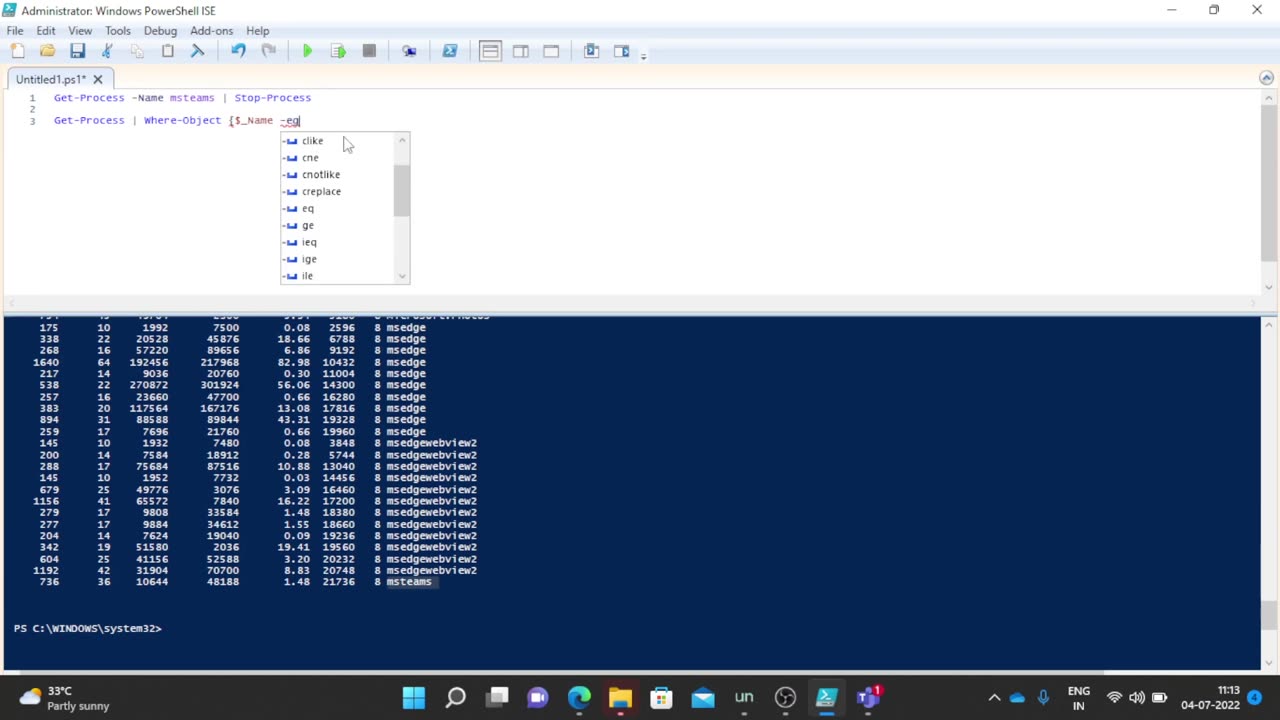Show the Command Window add-on icon
This screenshot has height=720, width=1280.
pos(591,51)
